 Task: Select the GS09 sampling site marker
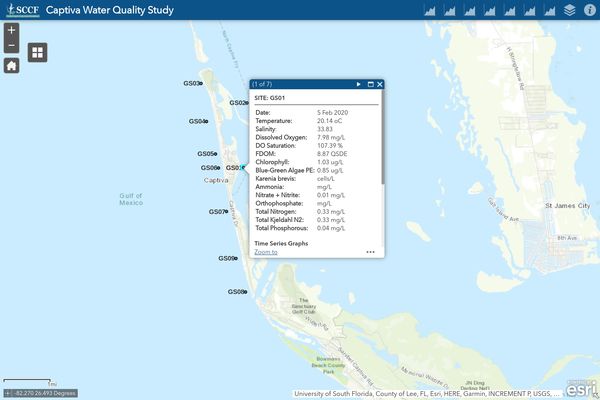(x=236, y=258)
